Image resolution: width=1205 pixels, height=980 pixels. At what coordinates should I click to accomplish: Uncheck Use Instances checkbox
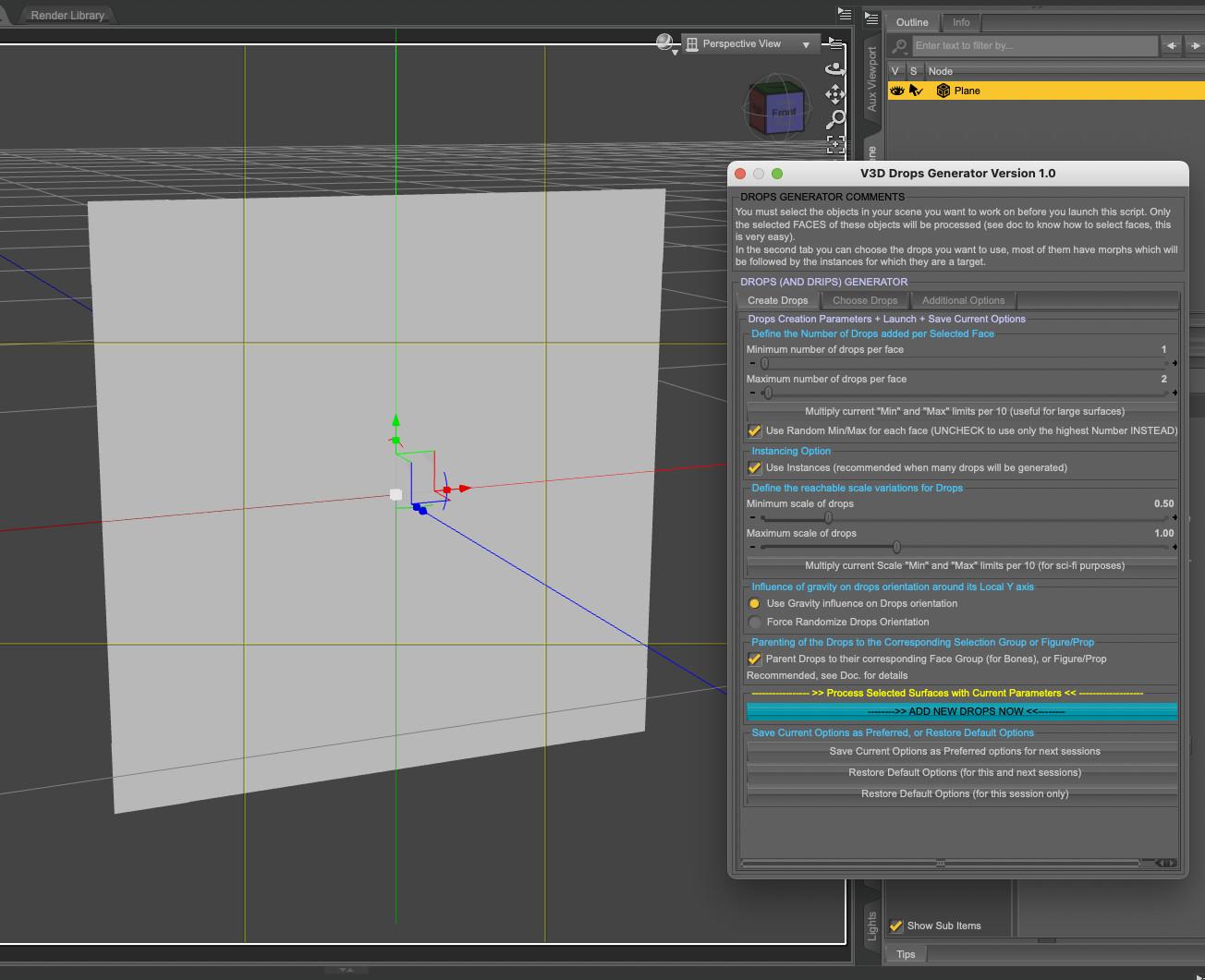(755, 468)
